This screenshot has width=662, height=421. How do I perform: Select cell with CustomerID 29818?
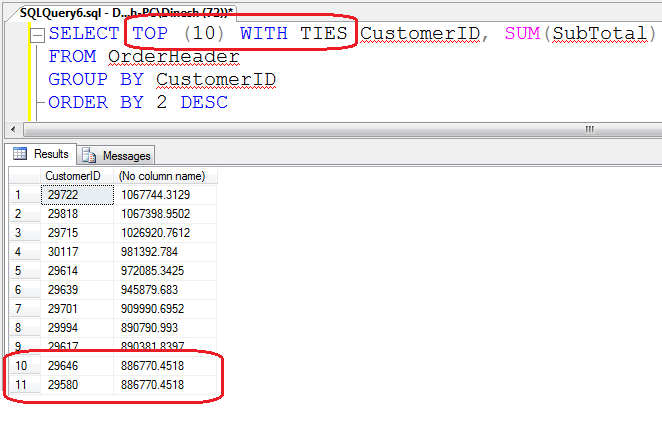(x=77, y=214)
